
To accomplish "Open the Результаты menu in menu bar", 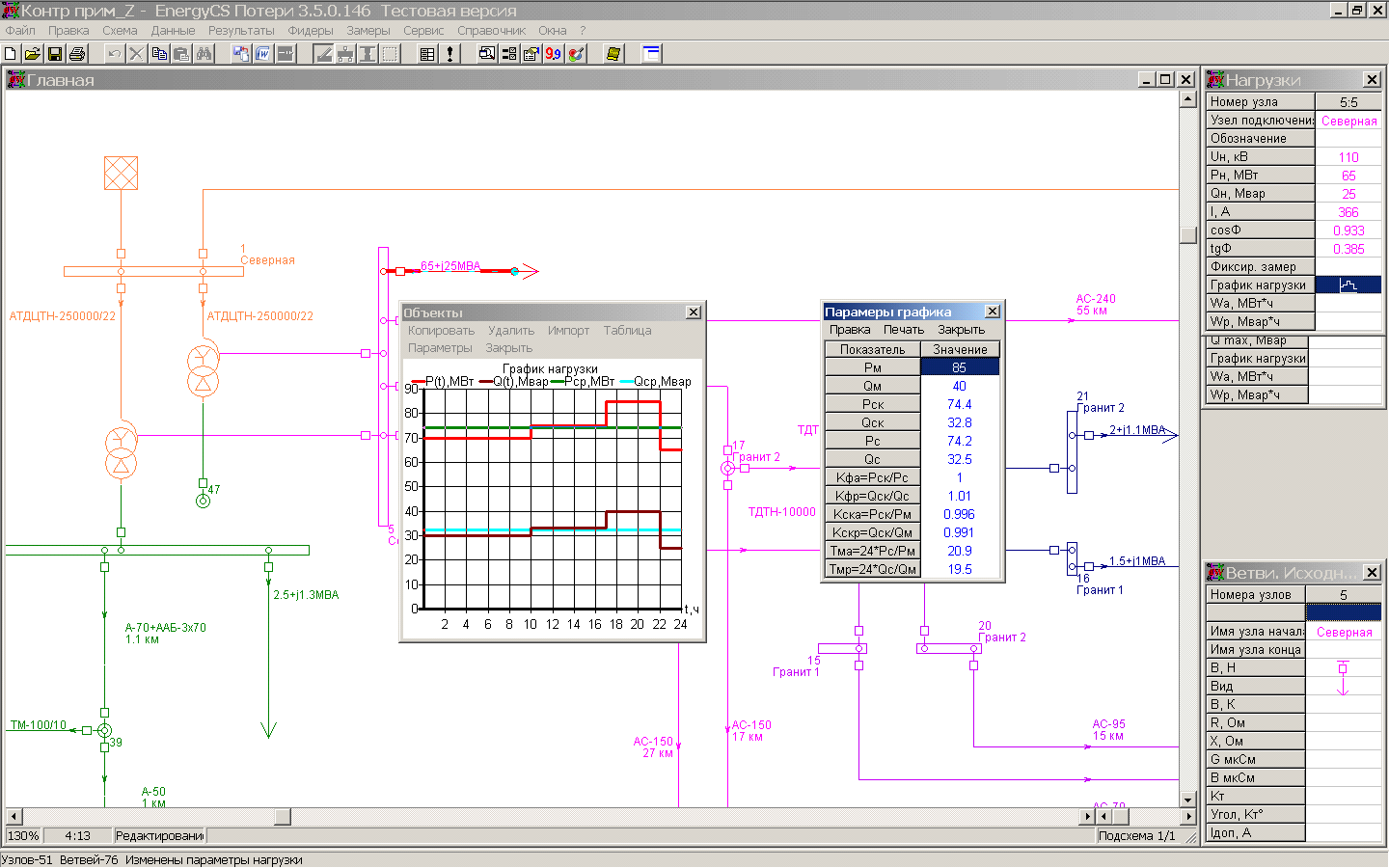I will coord(241,31).
